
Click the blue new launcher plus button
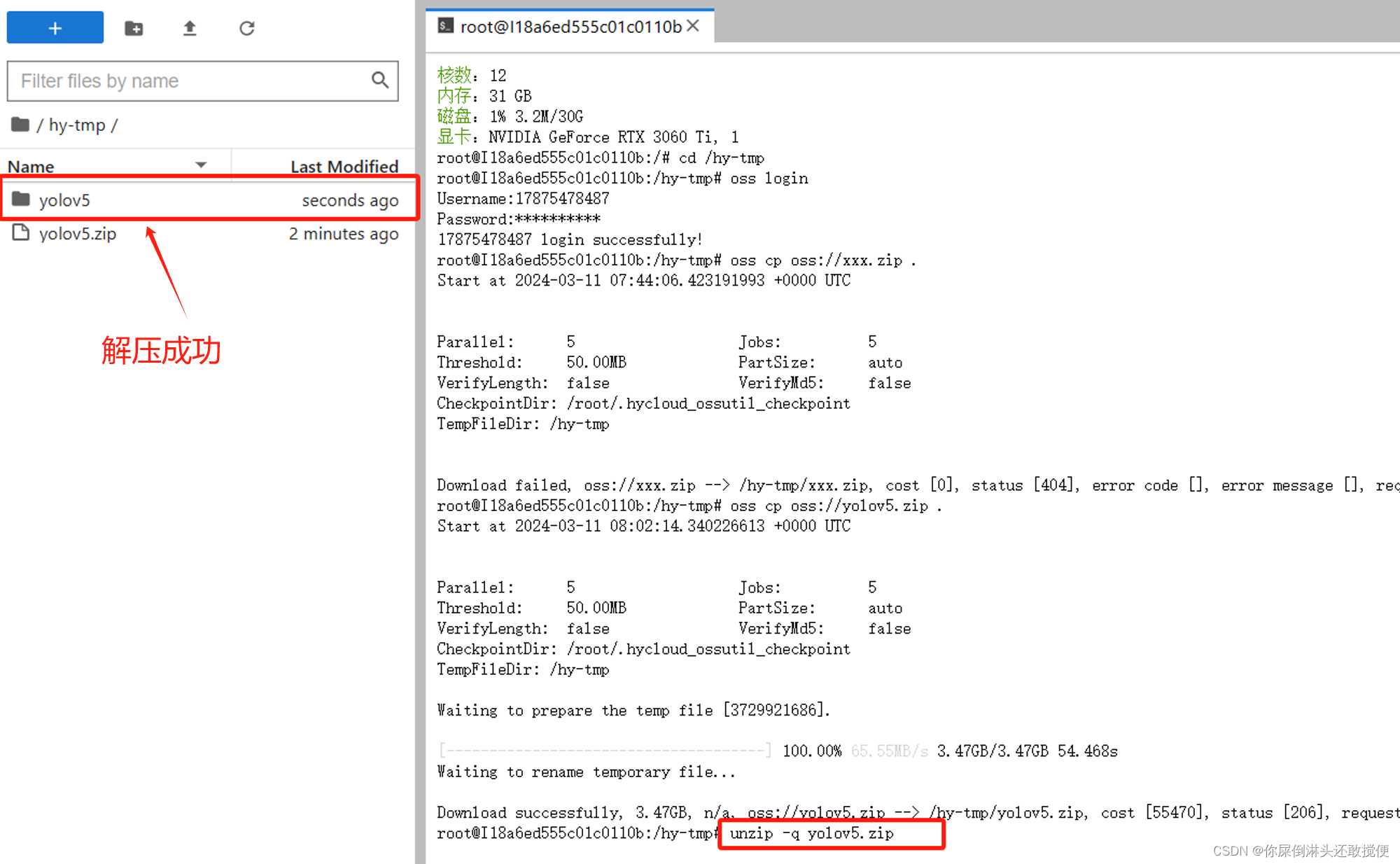coord(55,28)
